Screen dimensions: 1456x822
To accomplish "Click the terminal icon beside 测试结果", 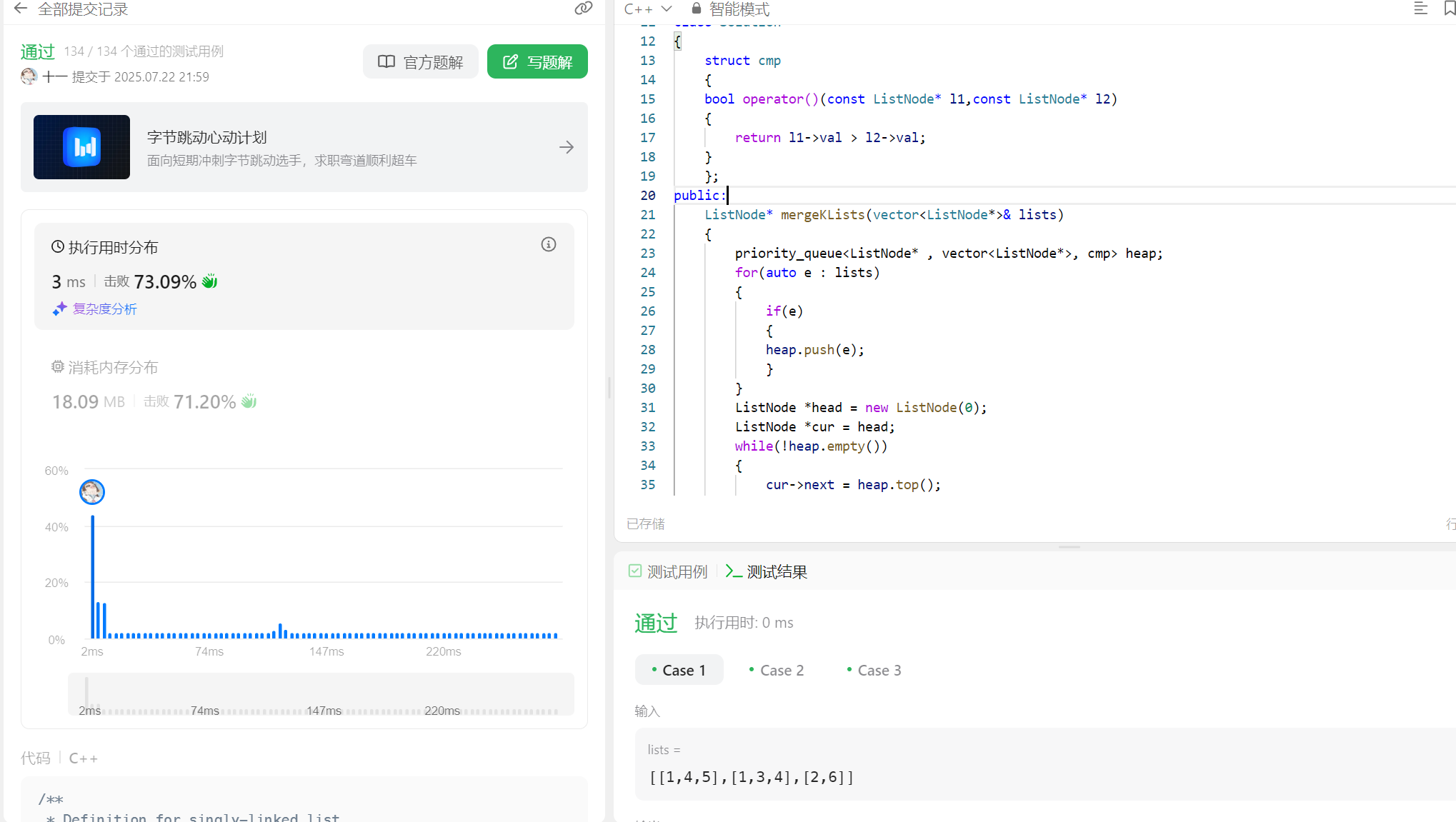I will pos(733,571).
